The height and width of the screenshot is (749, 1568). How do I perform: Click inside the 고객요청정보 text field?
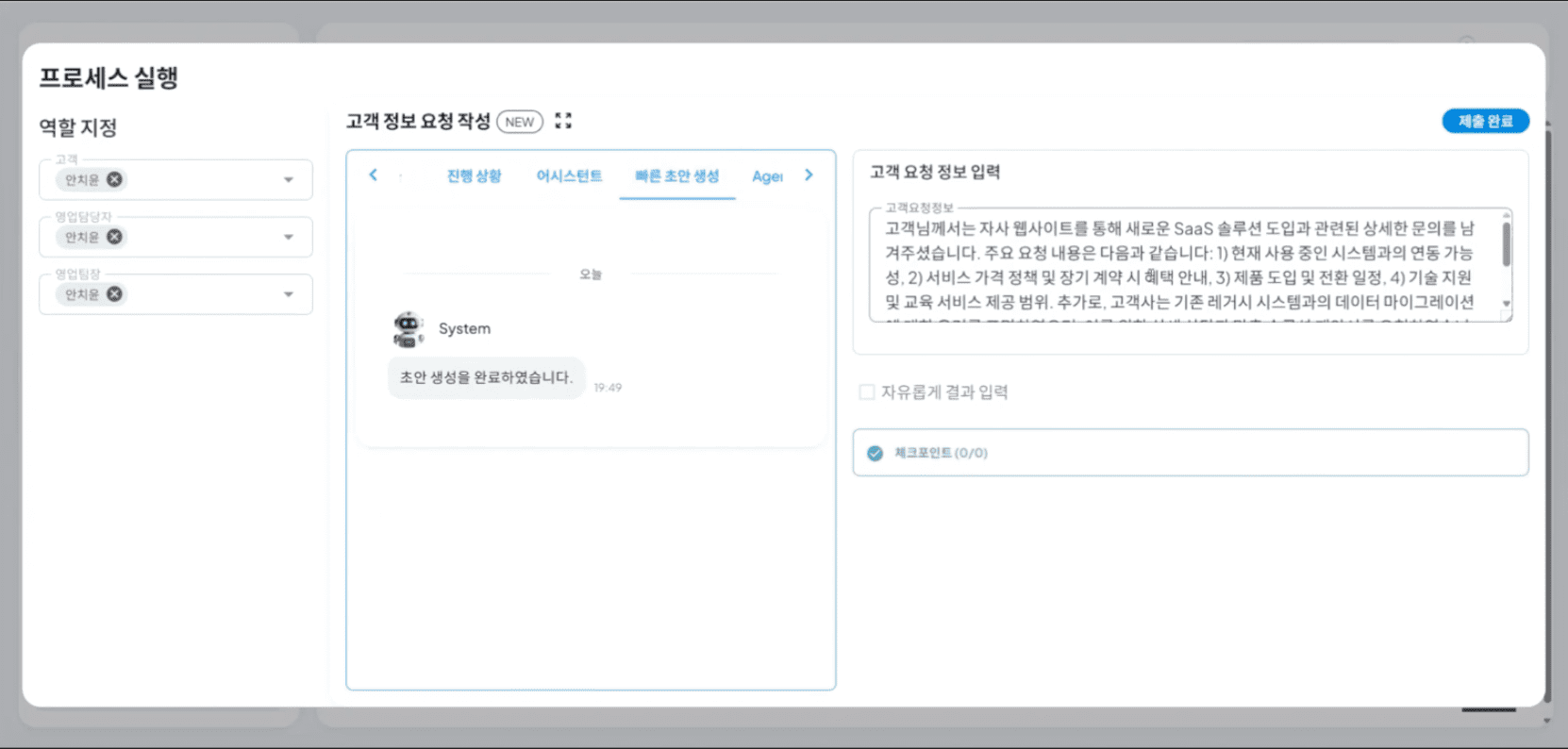click(x=1179, y=265)
